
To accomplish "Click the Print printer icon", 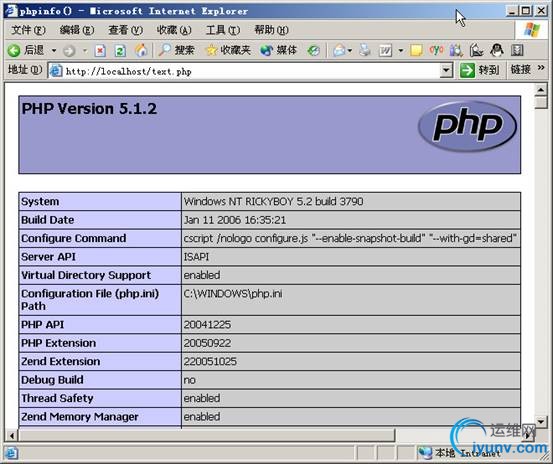I will [365, 50].
